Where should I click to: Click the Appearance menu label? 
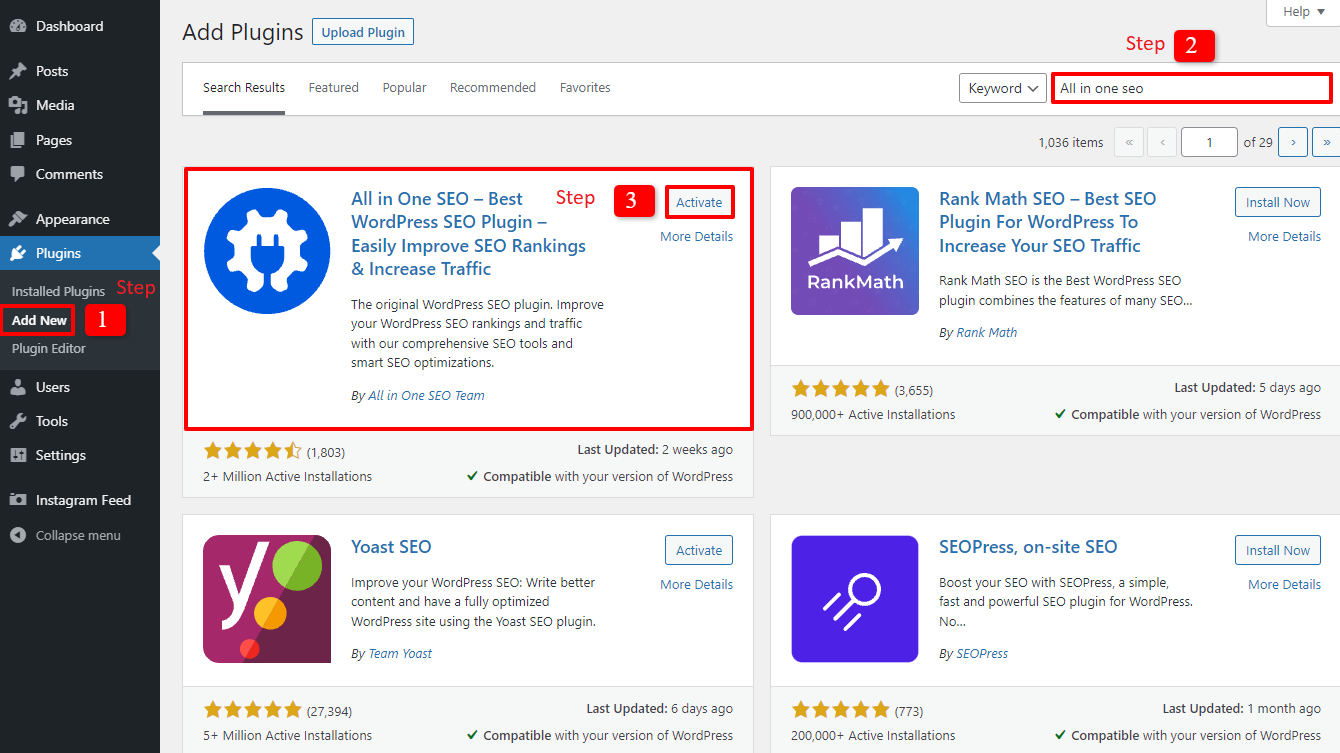point(73,219)
